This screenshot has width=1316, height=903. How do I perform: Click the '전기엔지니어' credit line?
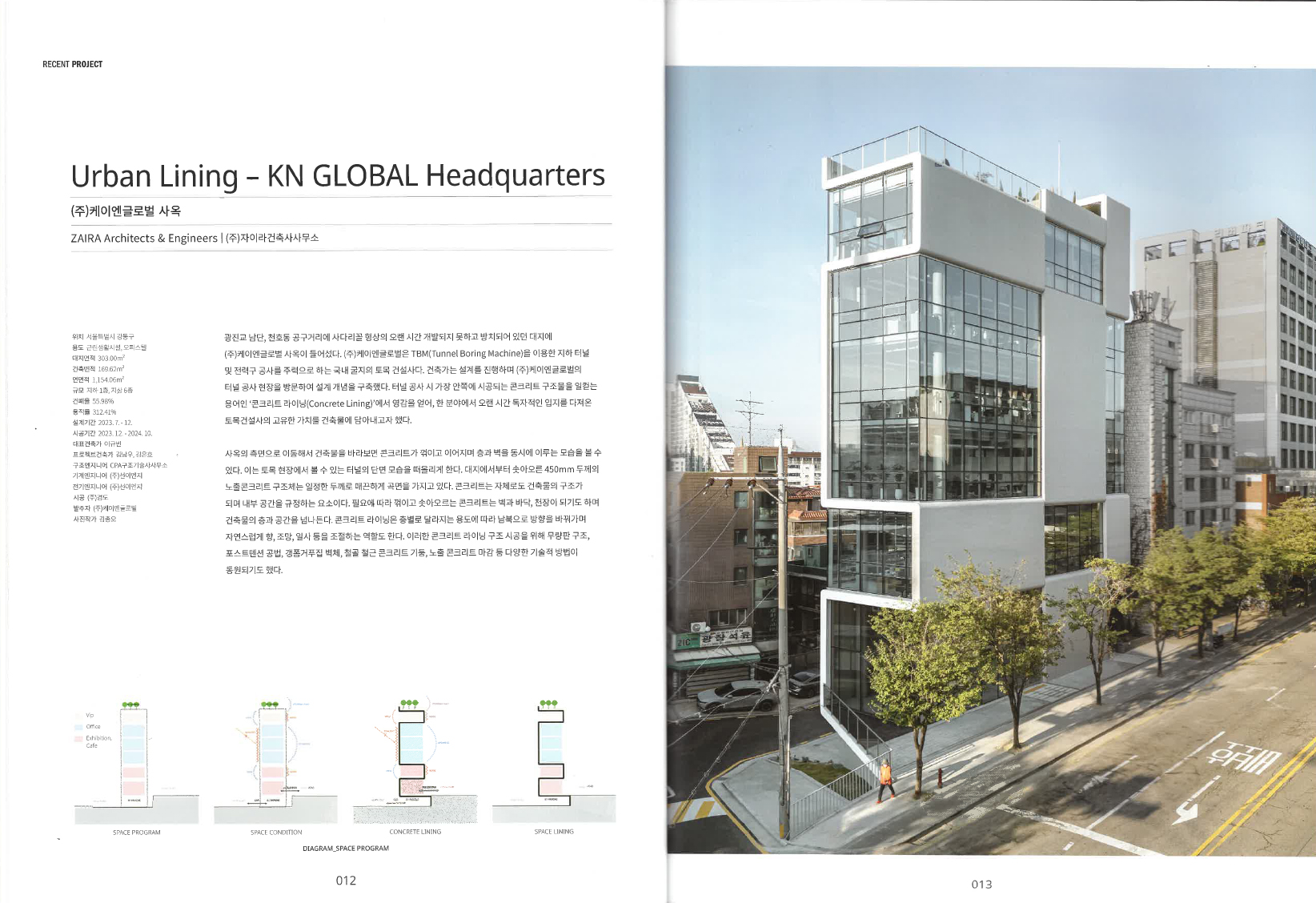(107, 487)
